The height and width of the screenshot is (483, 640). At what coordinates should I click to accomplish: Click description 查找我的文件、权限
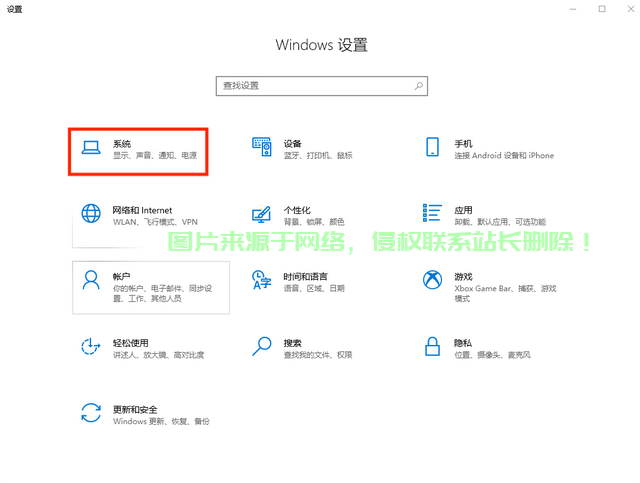318,355
